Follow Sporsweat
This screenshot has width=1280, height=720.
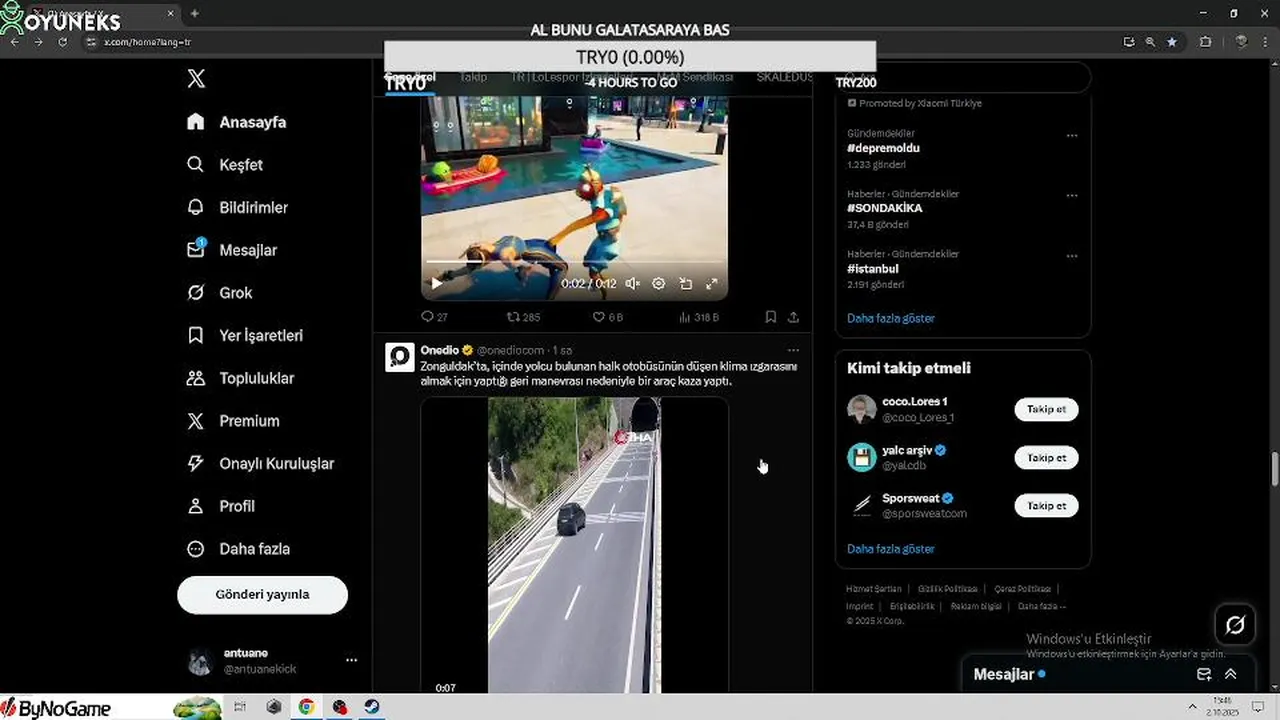(1046, 506)
